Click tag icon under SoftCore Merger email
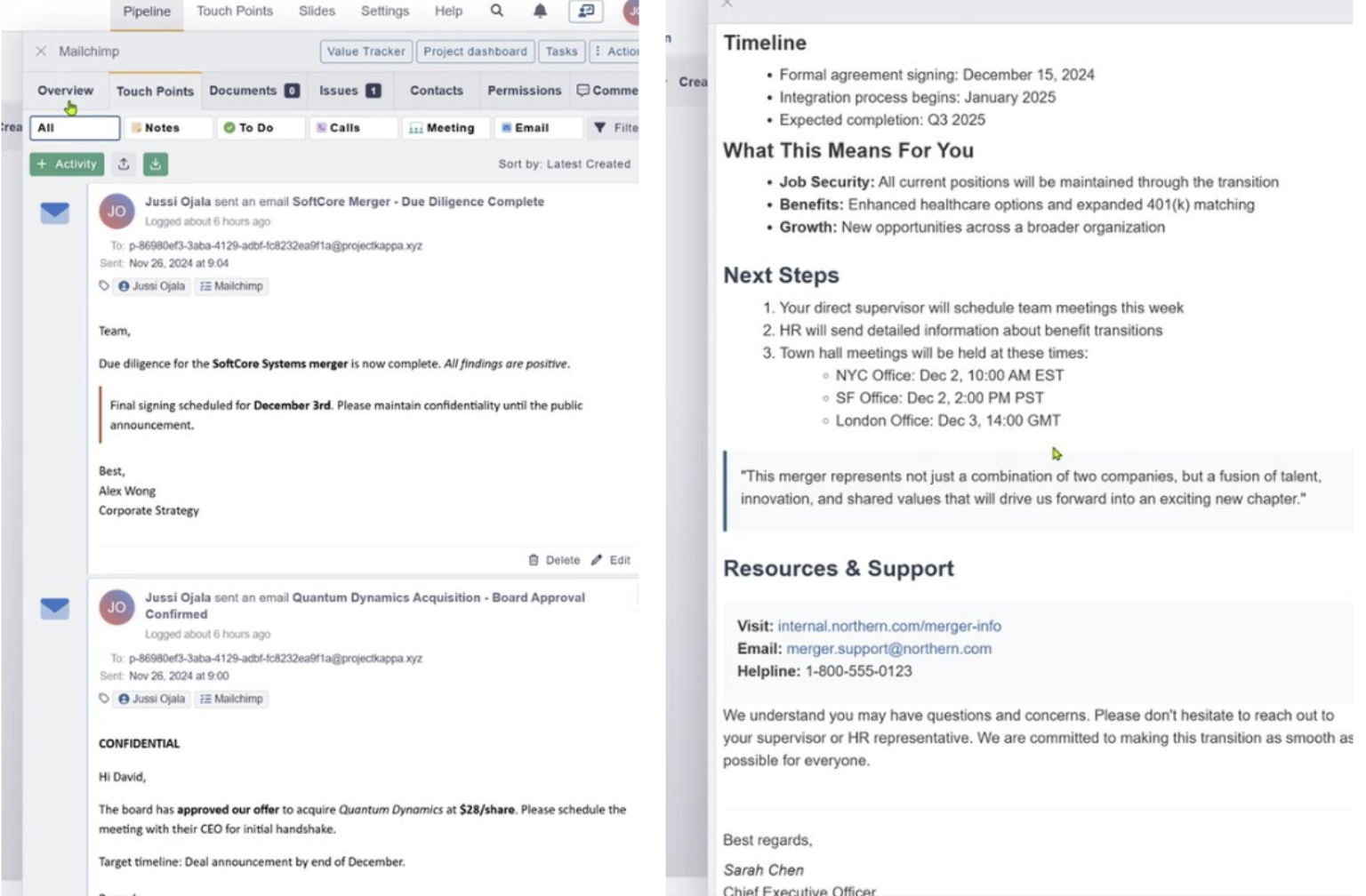Image resolution: width=1366 pixels, height=896 pixels. tap(104, 286)
